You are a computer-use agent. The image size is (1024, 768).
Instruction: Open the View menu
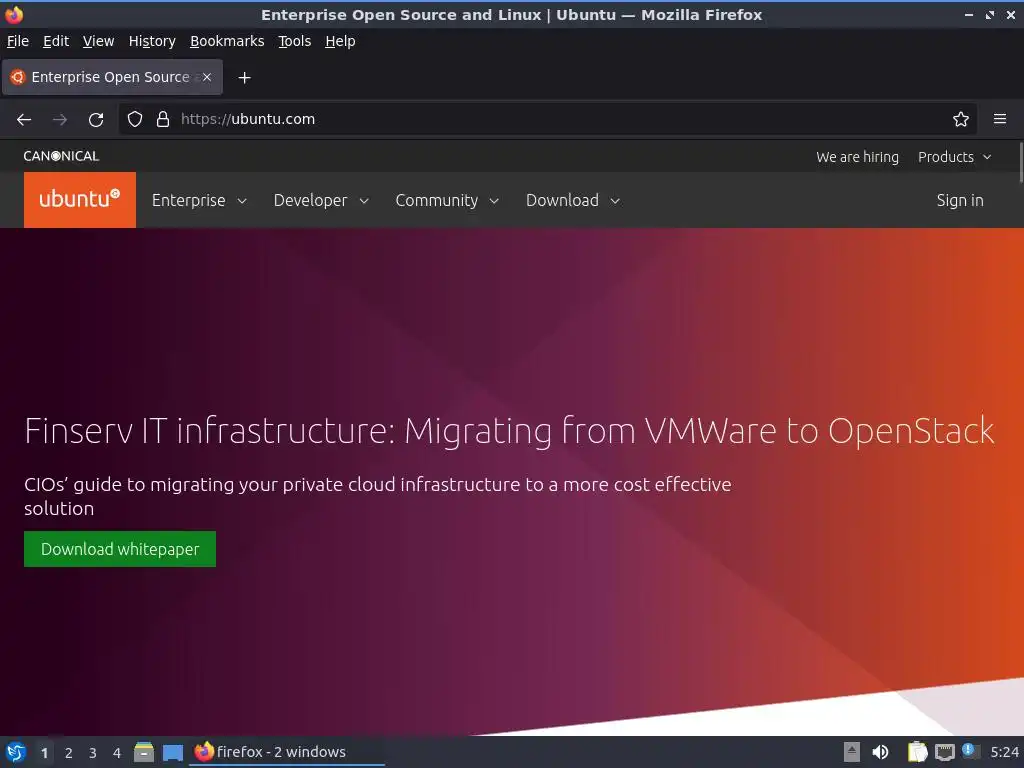click(98, 41)
